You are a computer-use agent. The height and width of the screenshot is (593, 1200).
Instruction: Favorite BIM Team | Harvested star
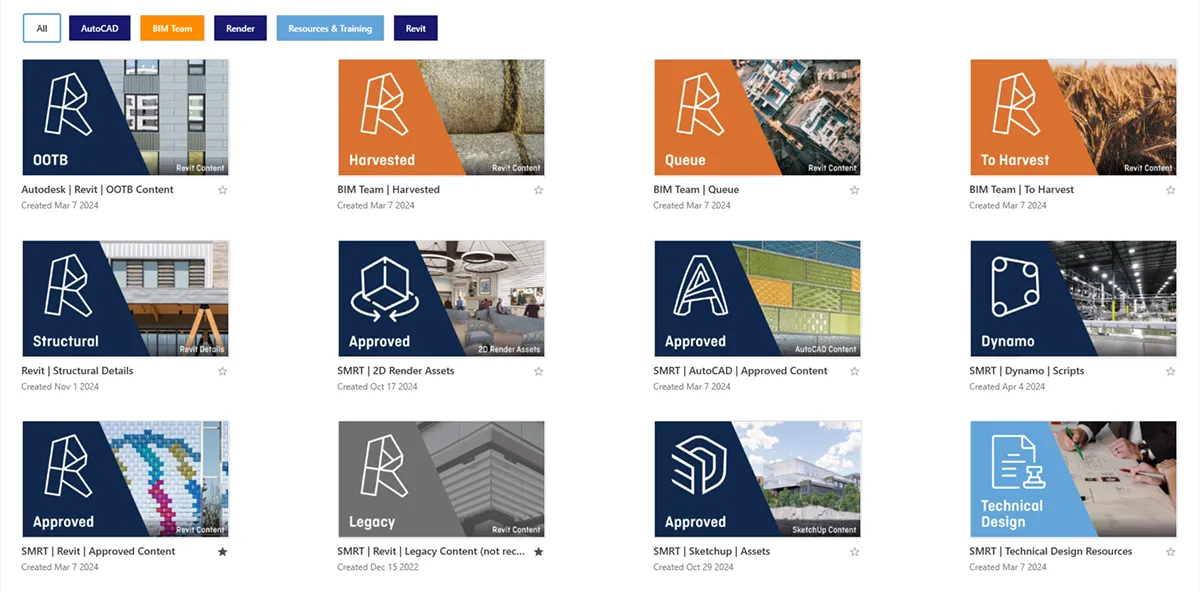coord(538,190)
